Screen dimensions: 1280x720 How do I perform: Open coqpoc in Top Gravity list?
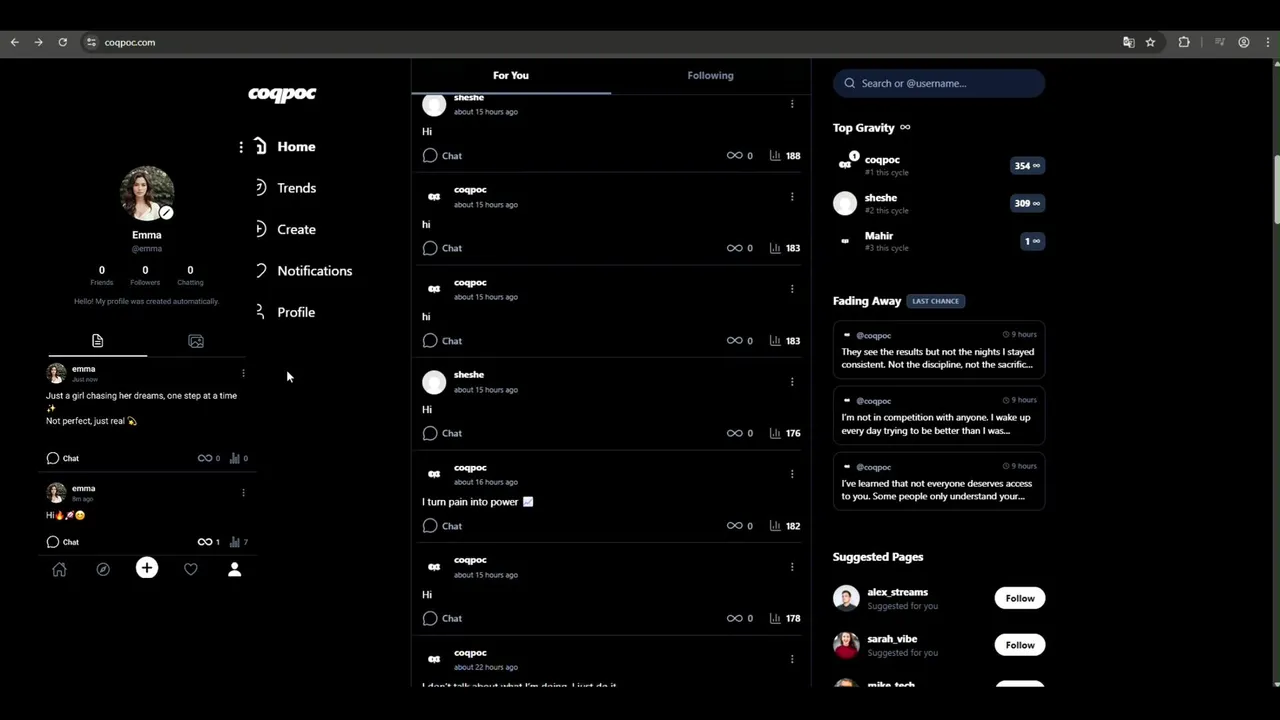point(939,165)
